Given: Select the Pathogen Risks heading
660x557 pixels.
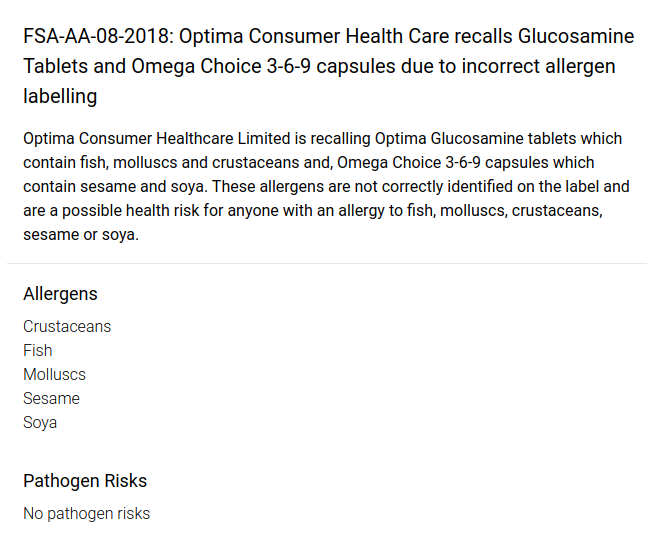Looking at the screenshot, I should click(x=85, y=481).
